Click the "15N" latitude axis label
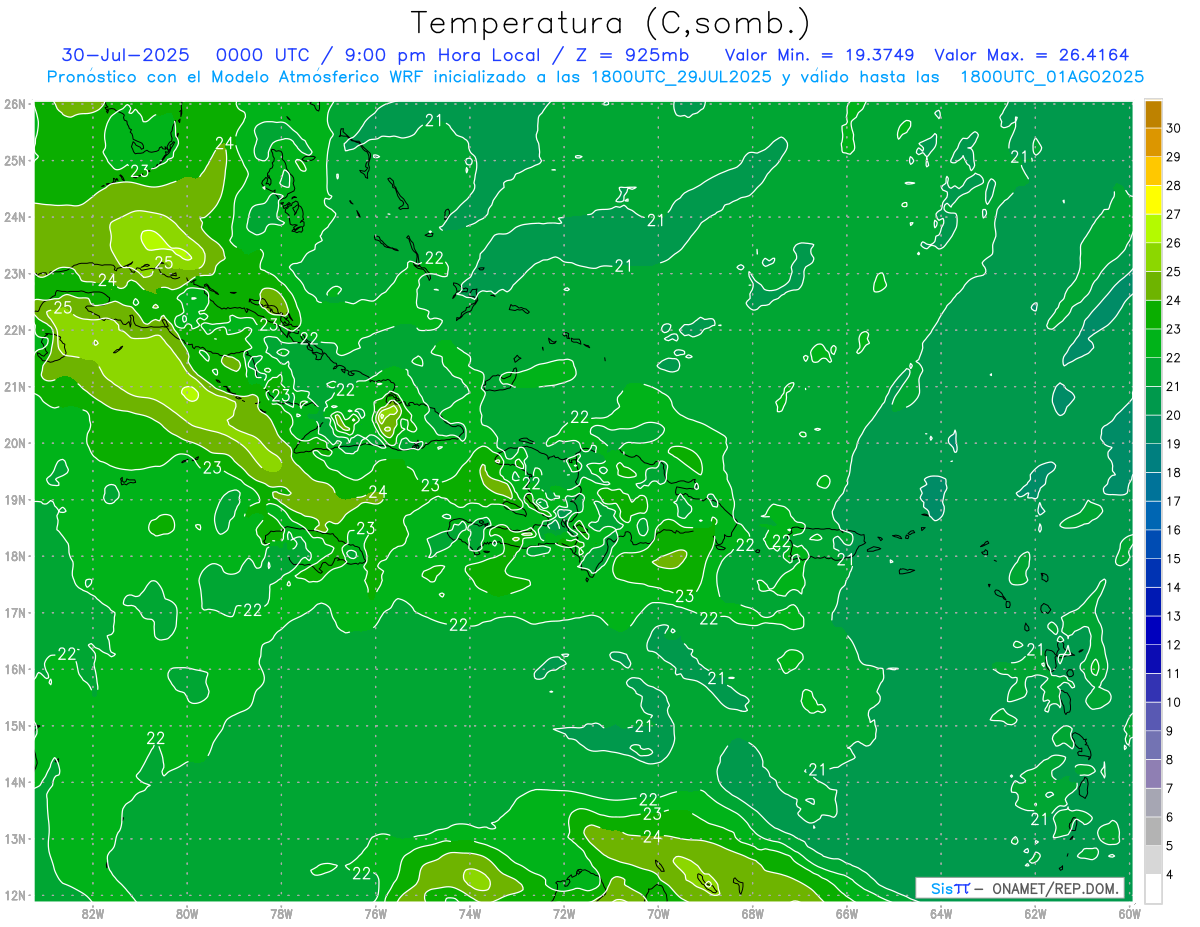The height and width of the screenshot is (927, 1200). pos(14,726)
